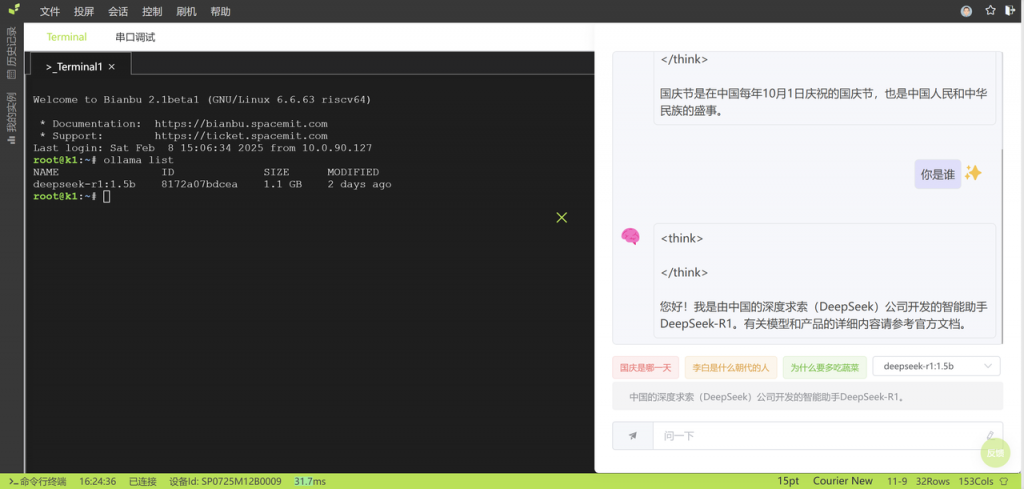This screenshot has height=489, width=1024.
Task: Open 我的实例 sidebar panel
Action: pyautogui.click(x=11, y=118)
